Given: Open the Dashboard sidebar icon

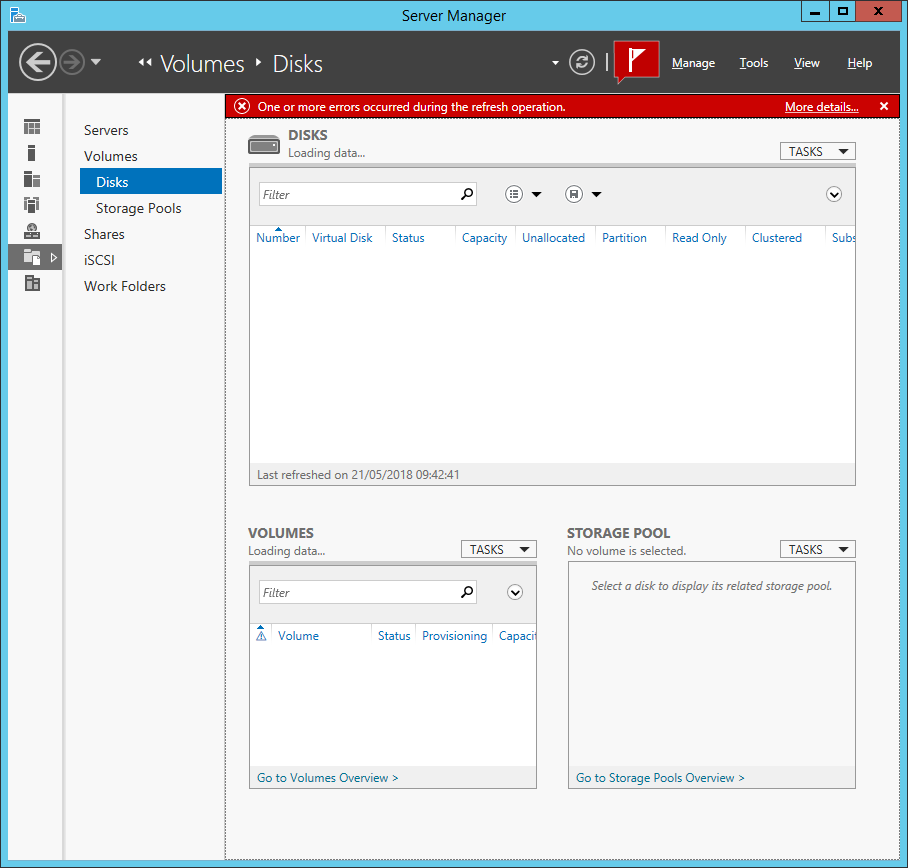Looking at the screenshot, I should tap(32, 126).
